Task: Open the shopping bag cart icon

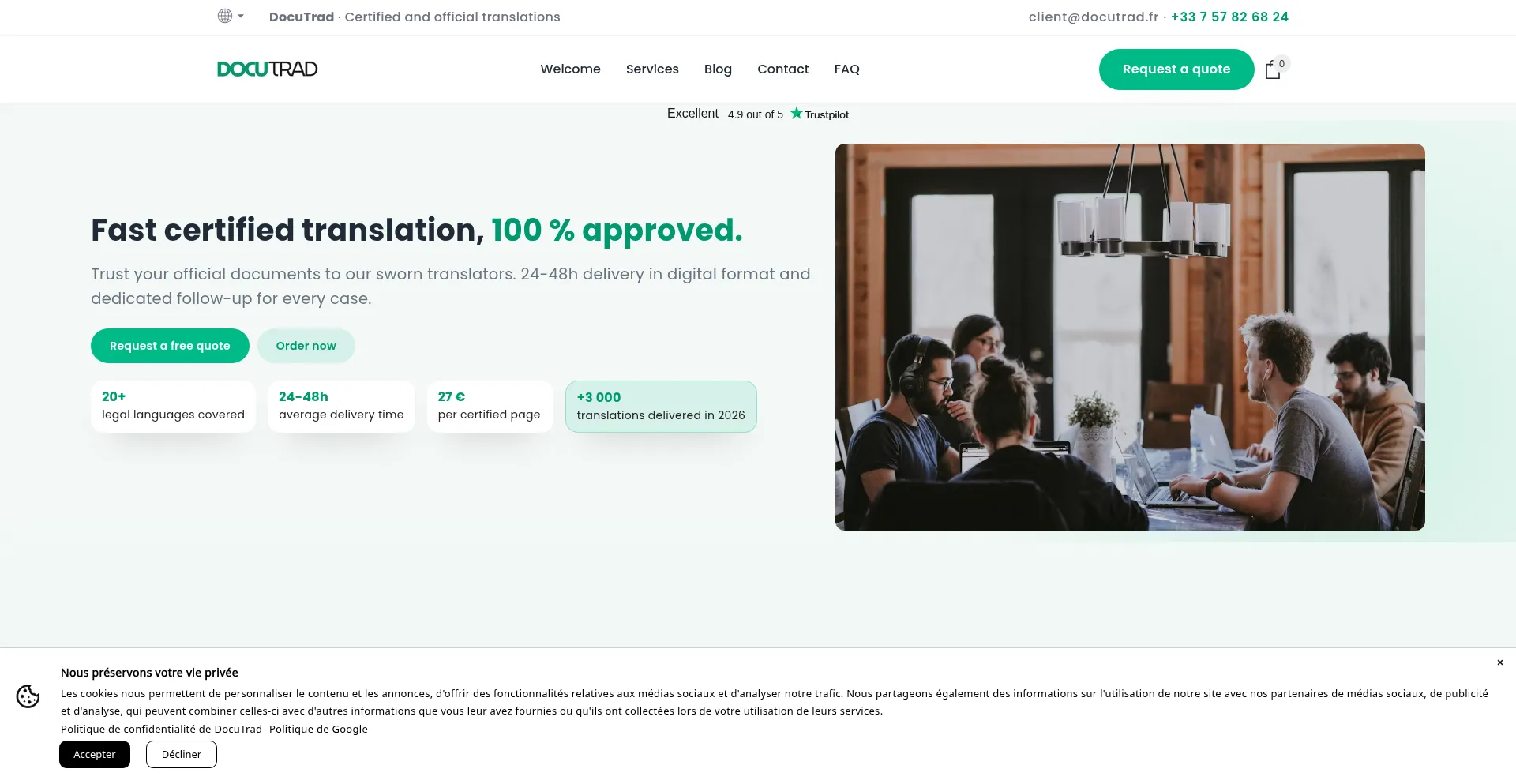Action: click(1272, 70)
